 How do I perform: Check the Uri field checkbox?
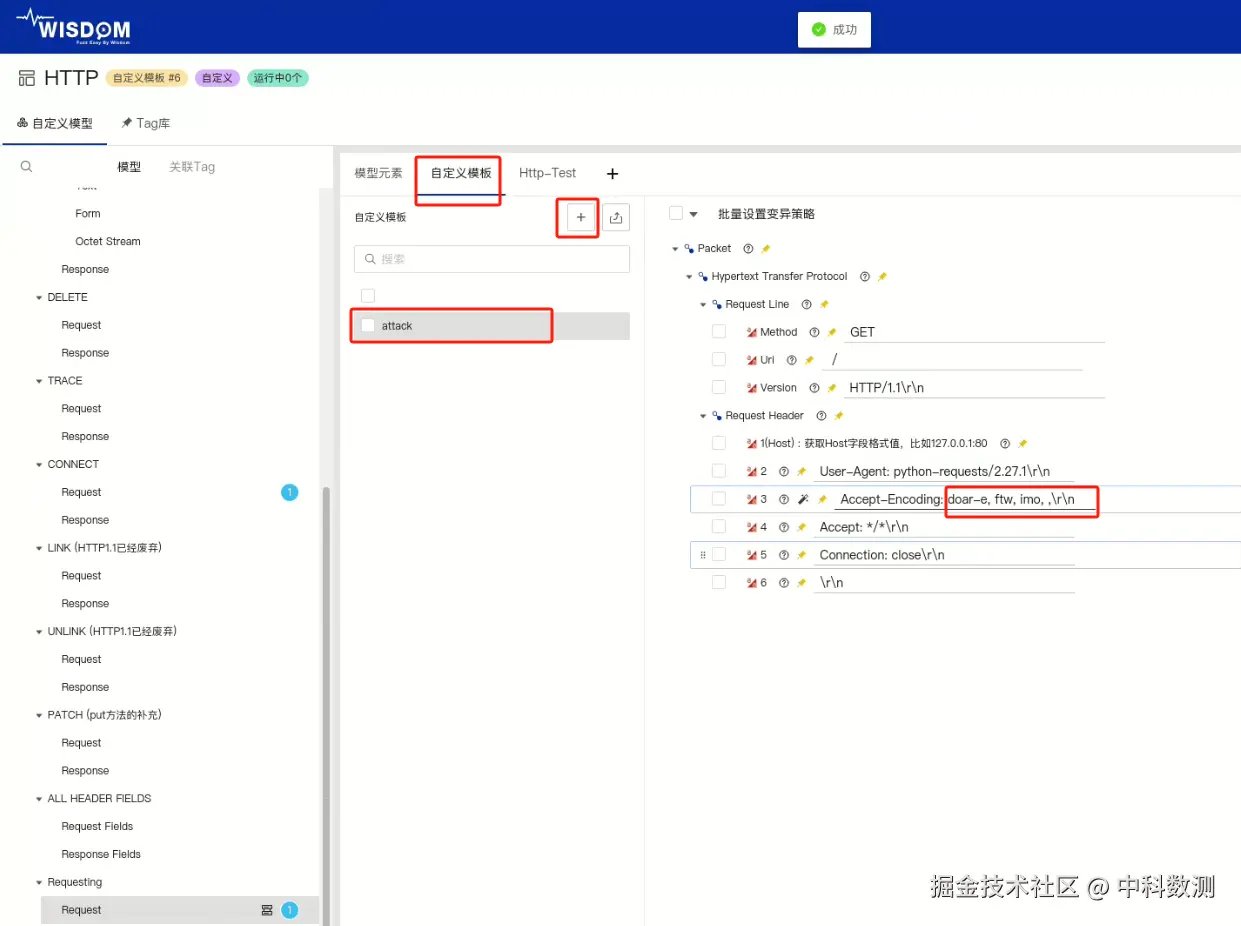(x=719, y=359)
